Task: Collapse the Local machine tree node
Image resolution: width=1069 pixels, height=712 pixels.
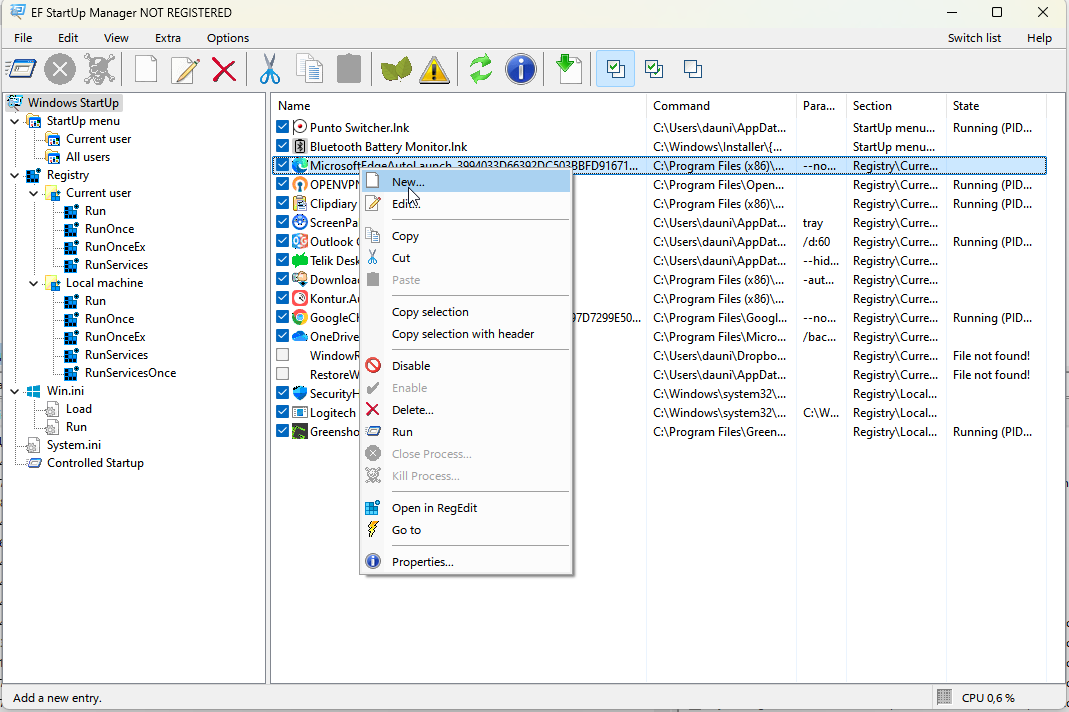Action: tap(33, 283)
